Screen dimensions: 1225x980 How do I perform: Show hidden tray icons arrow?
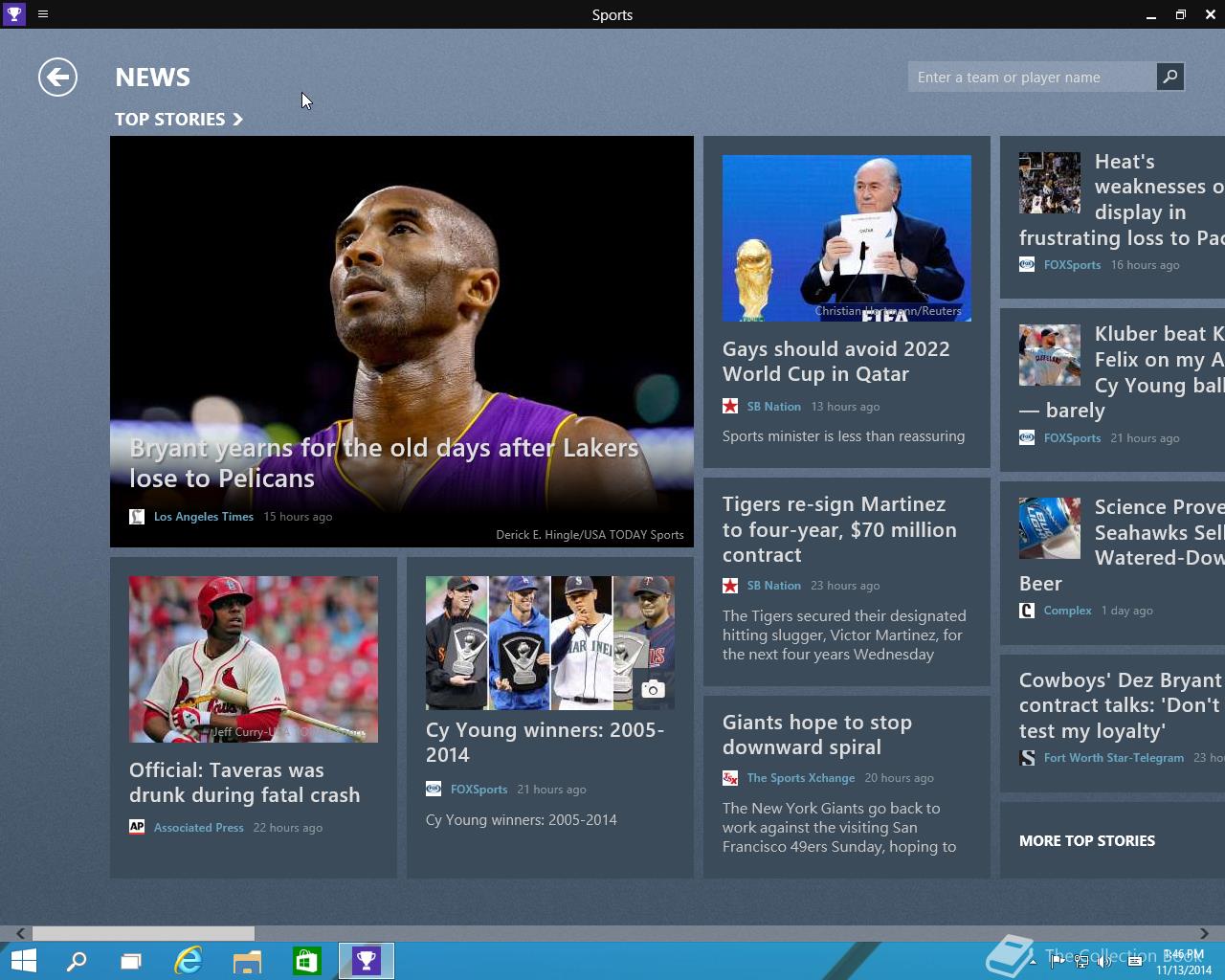[1033, 961]
